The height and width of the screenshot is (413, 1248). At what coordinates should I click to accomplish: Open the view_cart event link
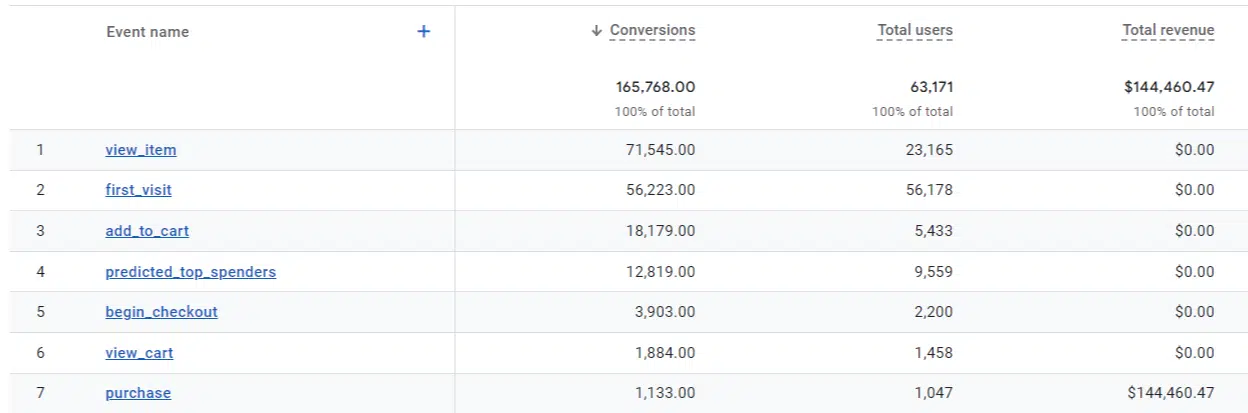coord(139,353)
